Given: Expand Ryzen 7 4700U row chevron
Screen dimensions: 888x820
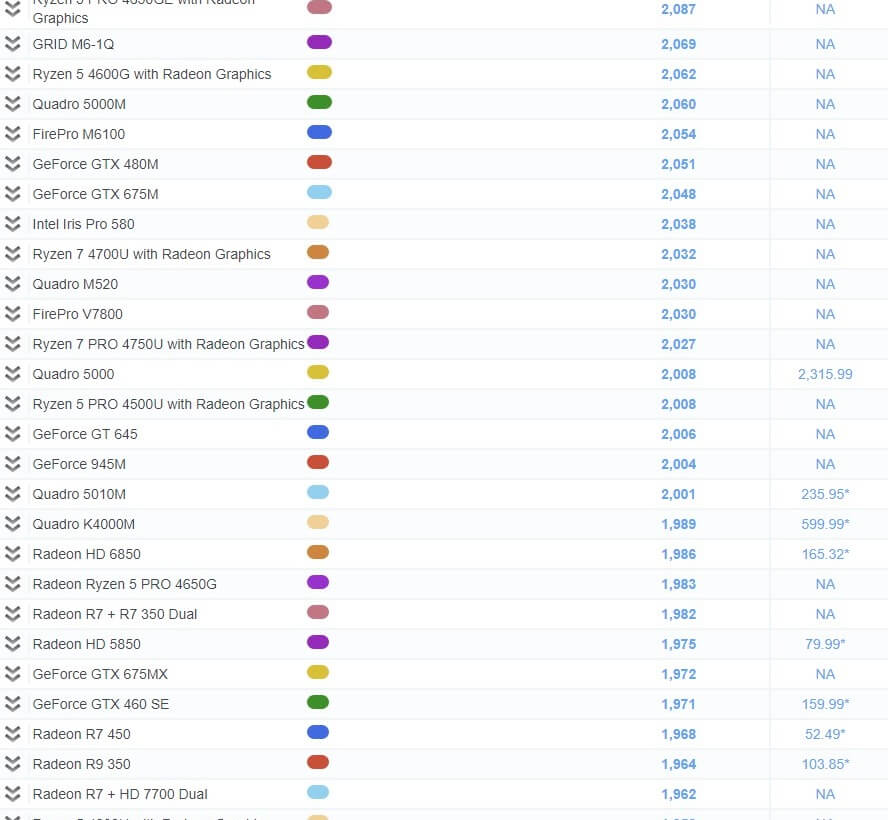Looking at the screenshot, I should click(12, 254).
